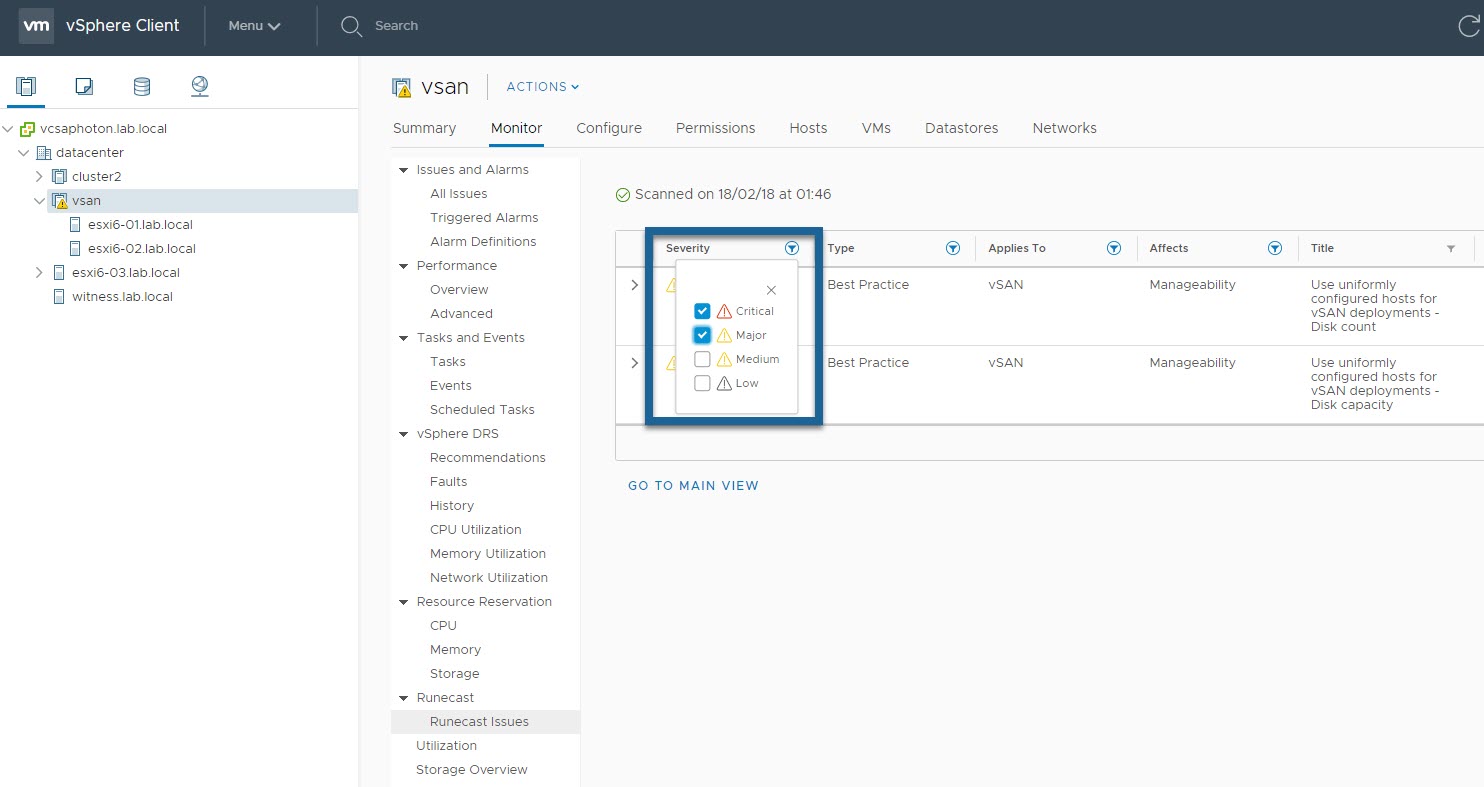Viewport: 1484px width, 787px height.
Task: Uncheck the Critical severity checkbox
Action: [702, 311]
